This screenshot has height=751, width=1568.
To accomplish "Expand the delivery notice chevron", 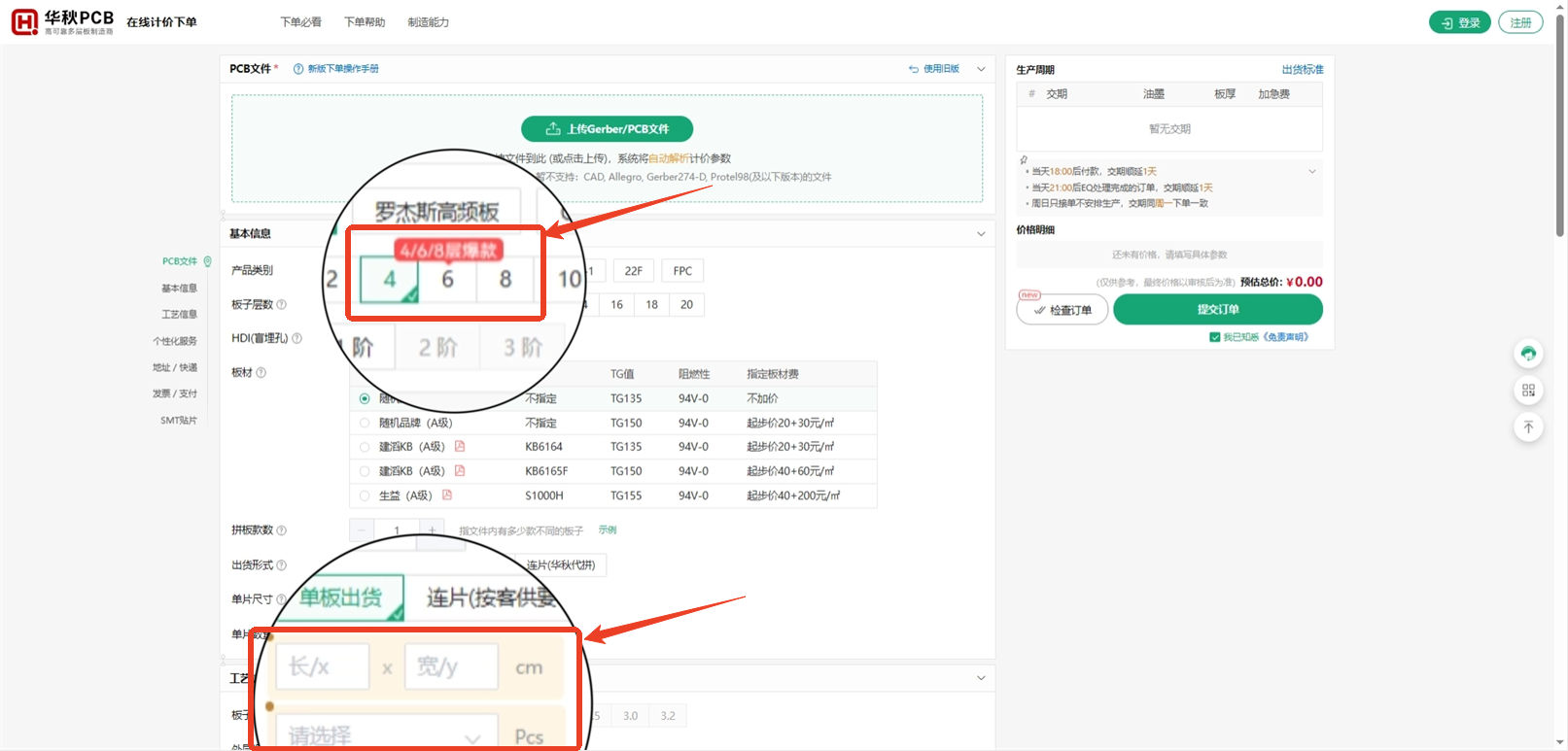I will (1312, 172).
